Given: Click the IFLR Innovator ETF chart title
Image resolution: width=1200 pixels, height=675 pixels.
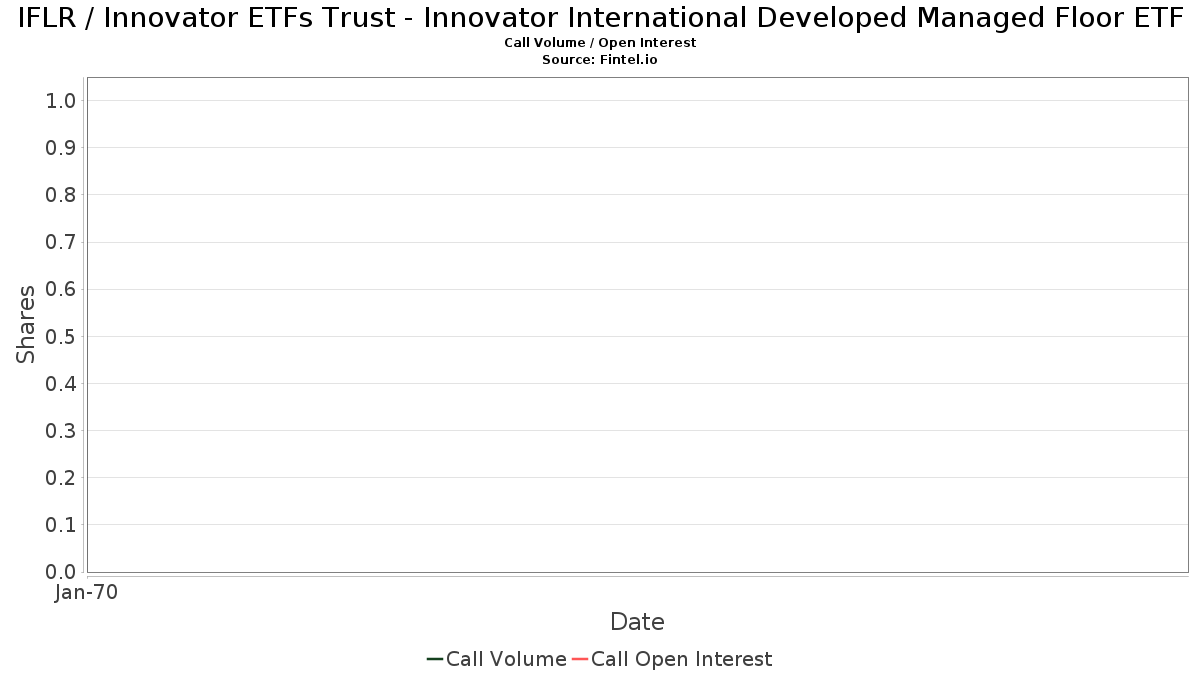Looking at the screenshot, I should [600, 18].
